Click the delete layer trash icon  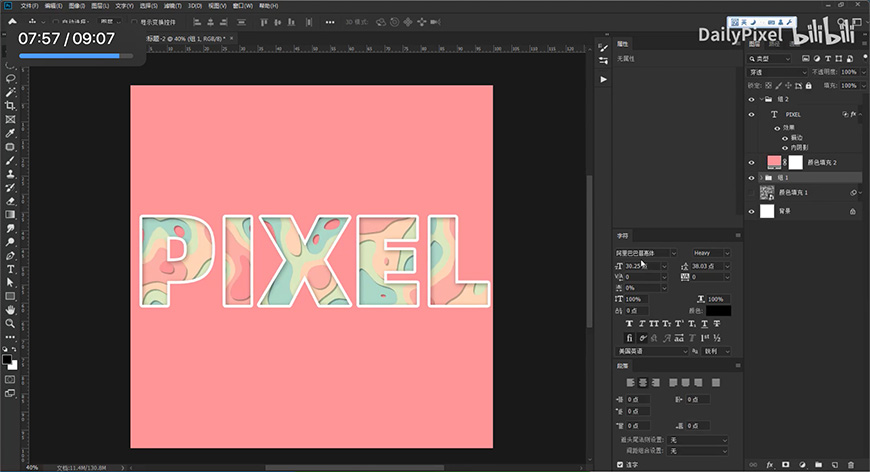(850, 465)
